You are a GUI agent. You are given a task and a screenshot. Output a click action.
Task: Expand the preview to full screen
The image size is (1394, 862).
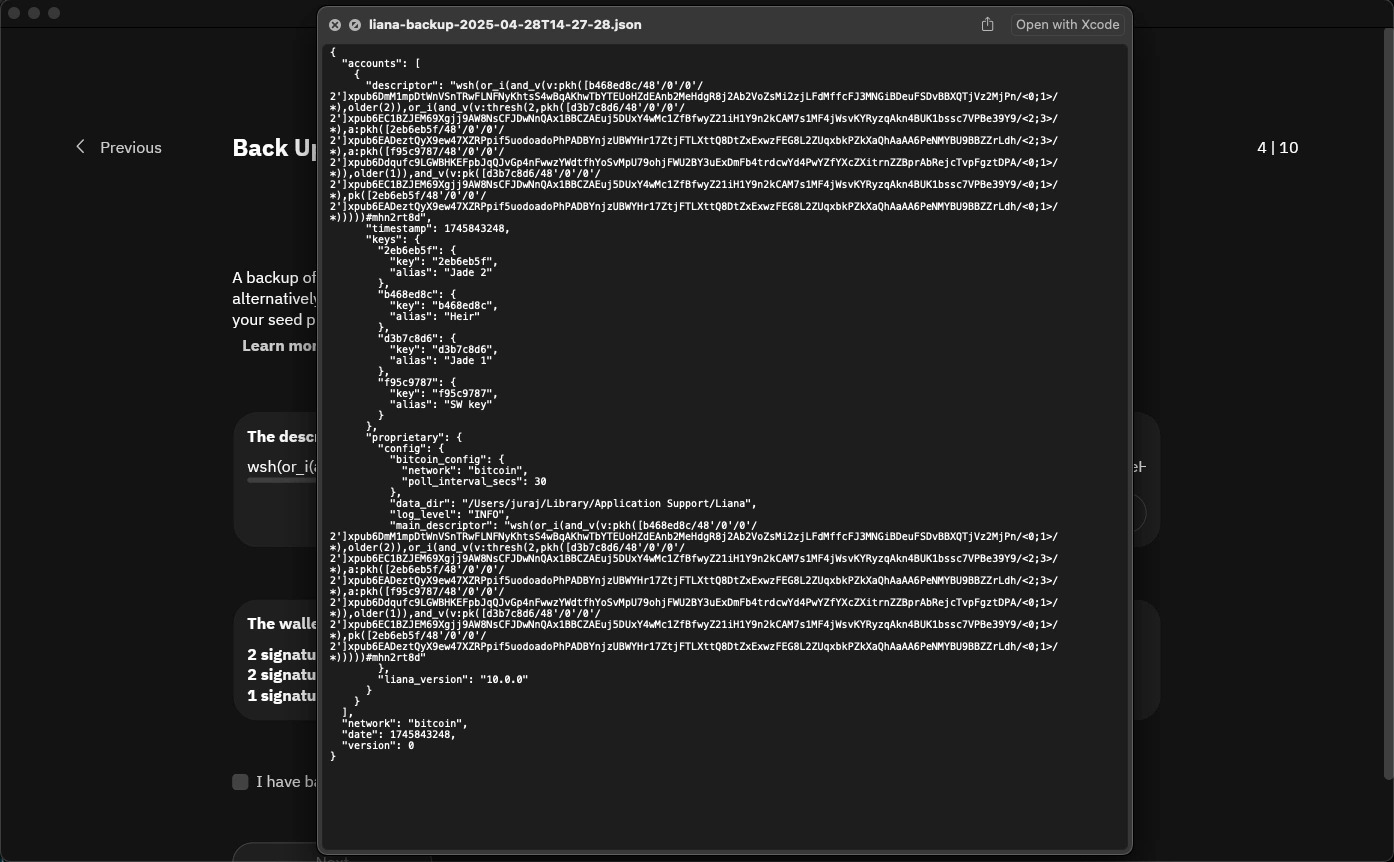355,25
